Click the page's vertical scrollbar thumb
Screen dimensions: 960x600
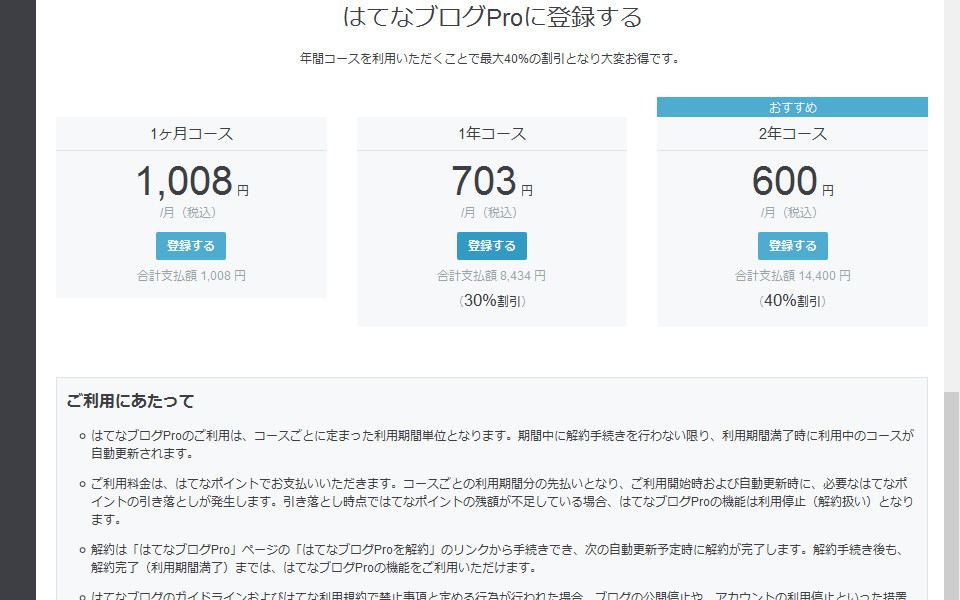tap(951, 496)
